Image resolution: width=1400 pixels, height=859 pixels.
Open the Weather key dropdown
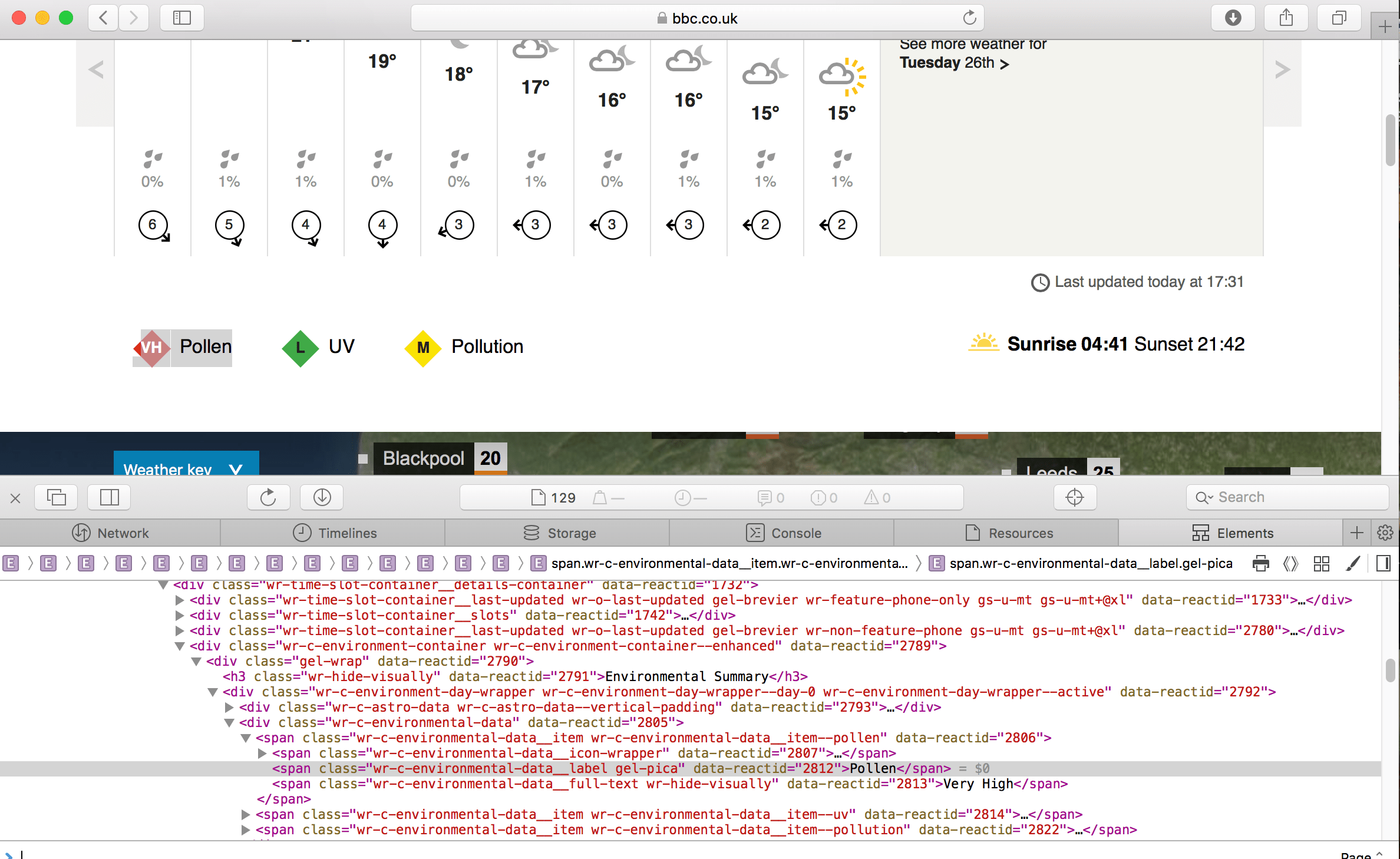tap(186, 470)
